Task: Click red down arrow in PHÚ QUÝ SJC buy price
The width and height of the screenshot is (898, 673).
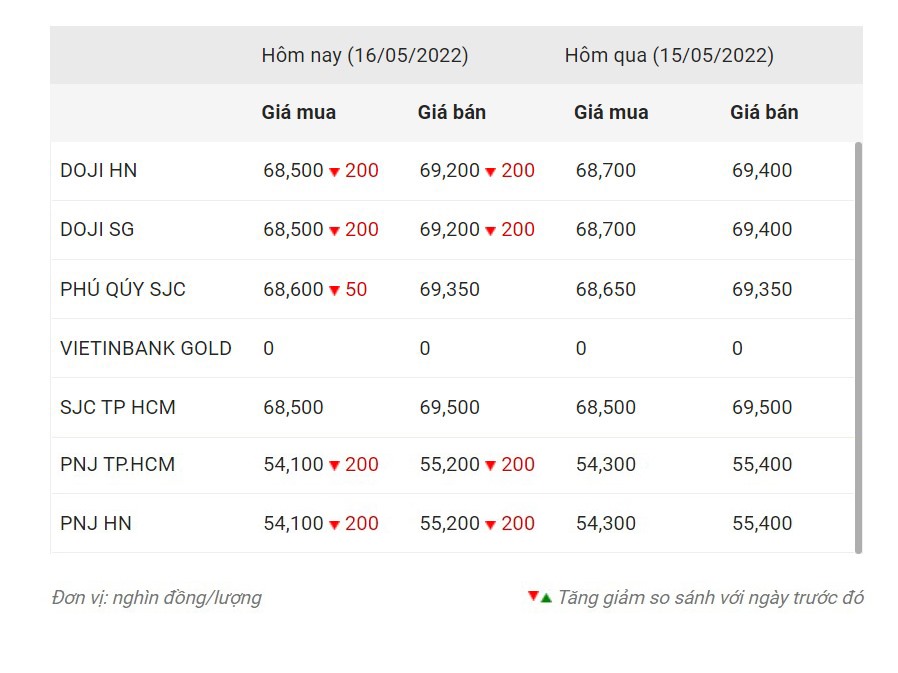Action: click(335, 291)
